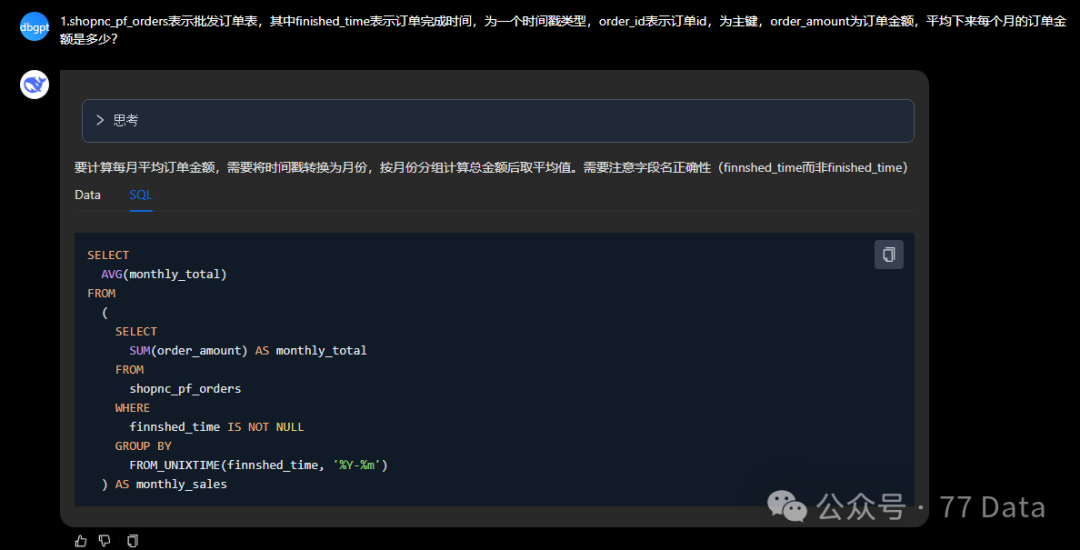Expand the 思考 thinking section
Image resolution: width=1080 pixels, height=550 pixels.
click(498, 120)
